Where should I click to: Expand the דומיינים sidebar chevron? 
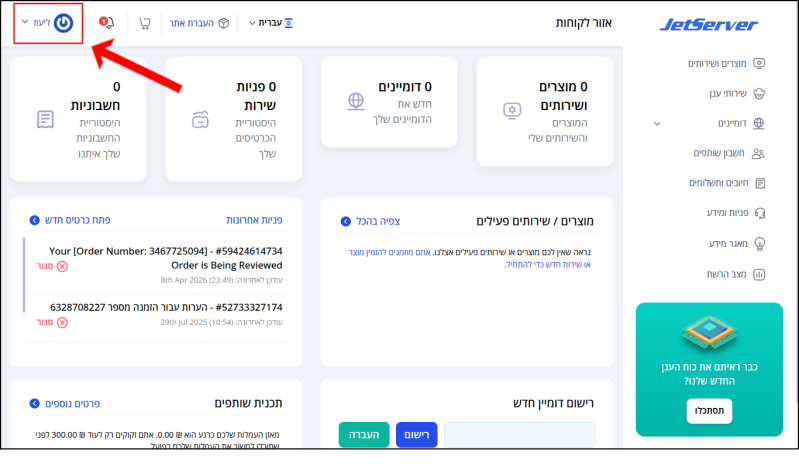[657, 123]
